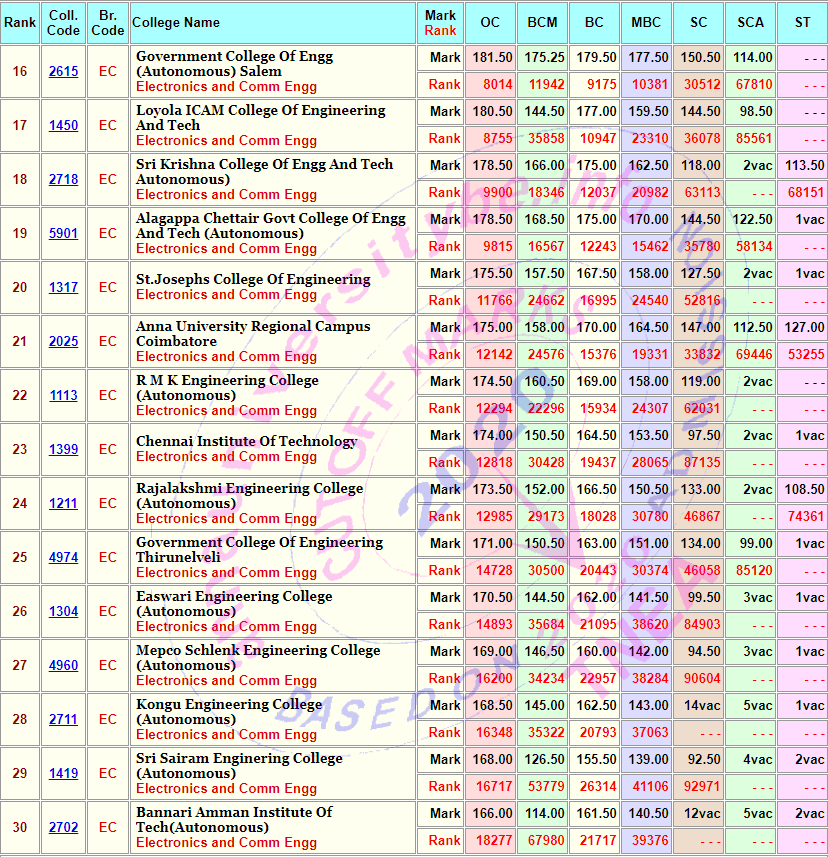The height and width of the screenshot is (857, 828).
Task: Open Kongu college code 2711
Action: click(63, 720)
